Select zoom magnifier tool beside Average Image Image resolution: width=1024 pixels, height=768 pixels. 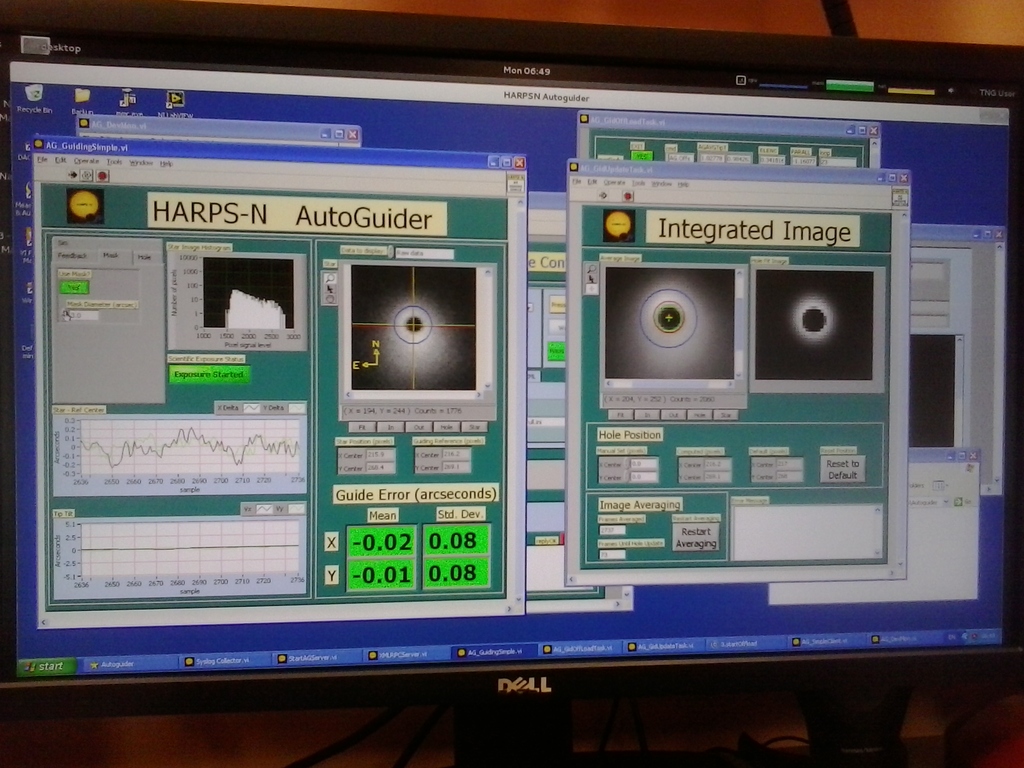591,269
